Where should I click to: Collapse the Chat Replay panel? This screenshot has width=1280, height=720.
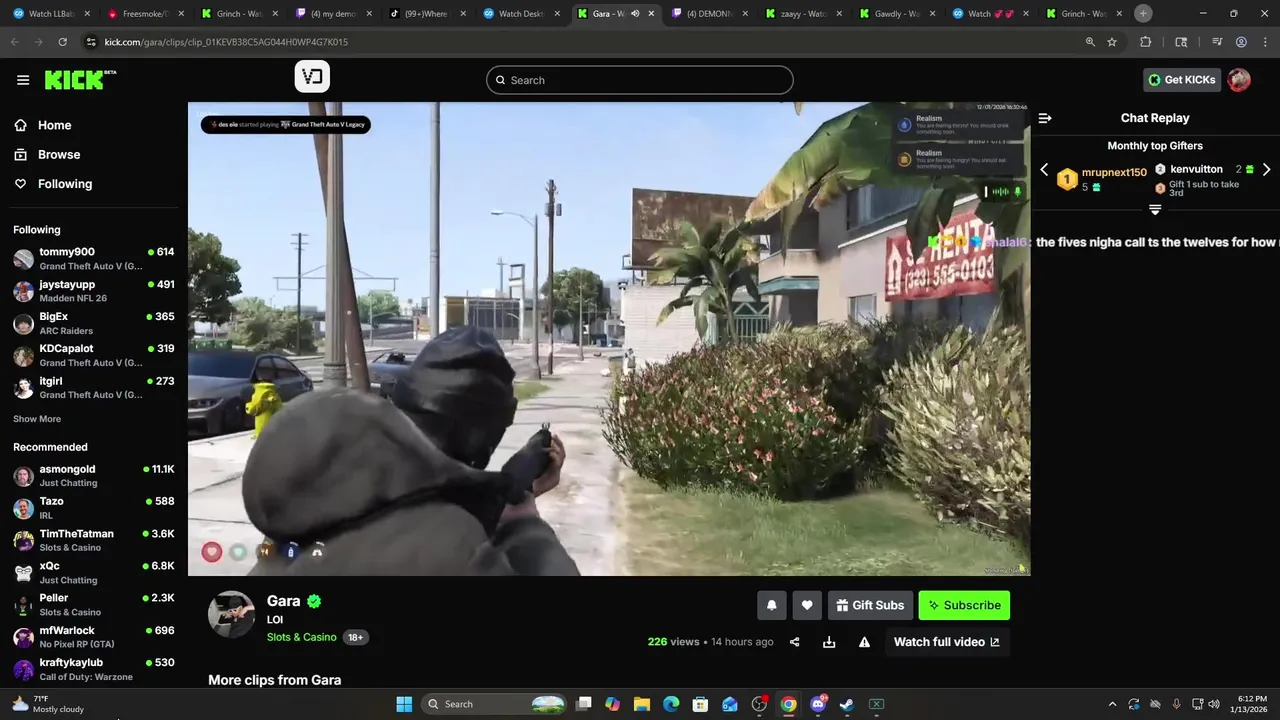(1045, 118)
